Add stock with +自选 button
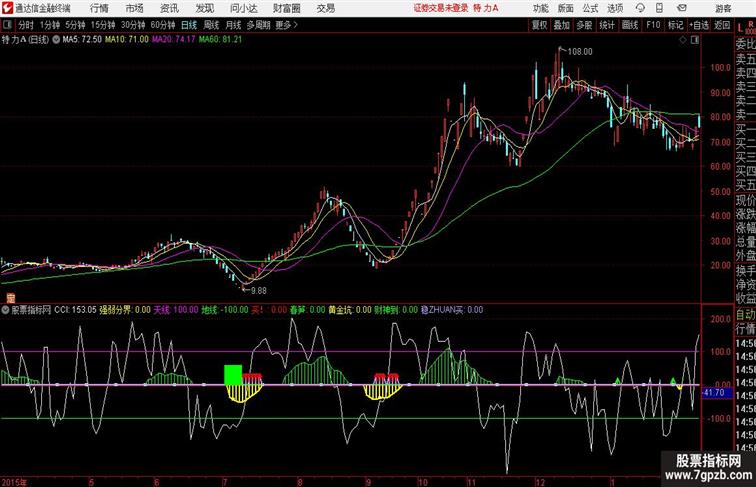 699,25
